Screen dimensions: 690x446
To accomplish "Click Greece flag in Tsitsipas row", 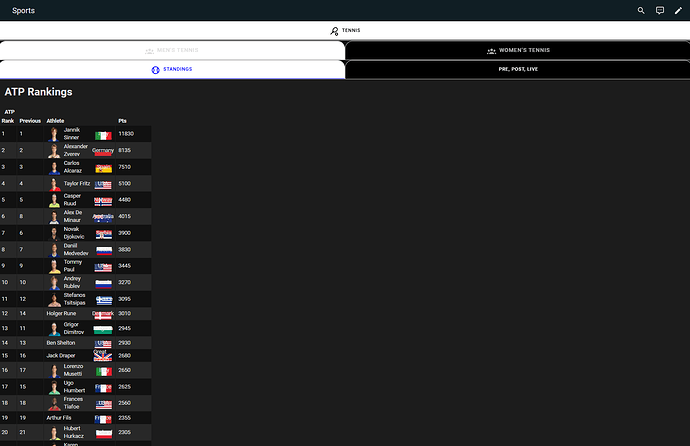I will click(104, 300).
